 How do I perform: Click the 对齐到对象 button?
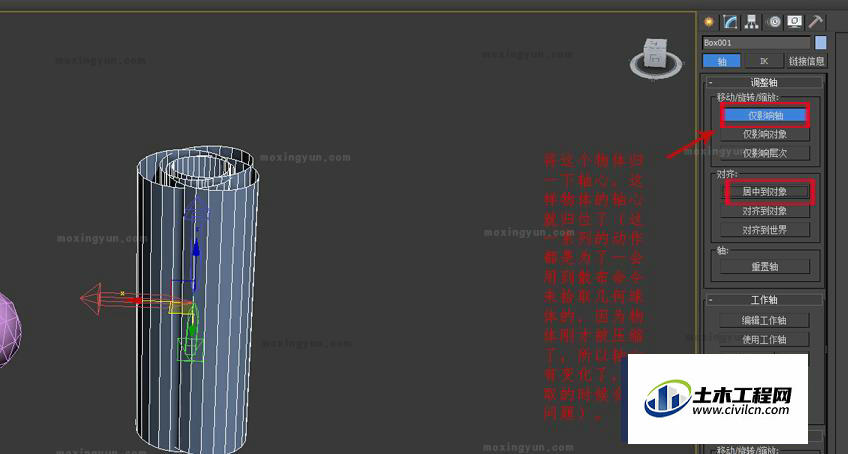coord(765,211)
